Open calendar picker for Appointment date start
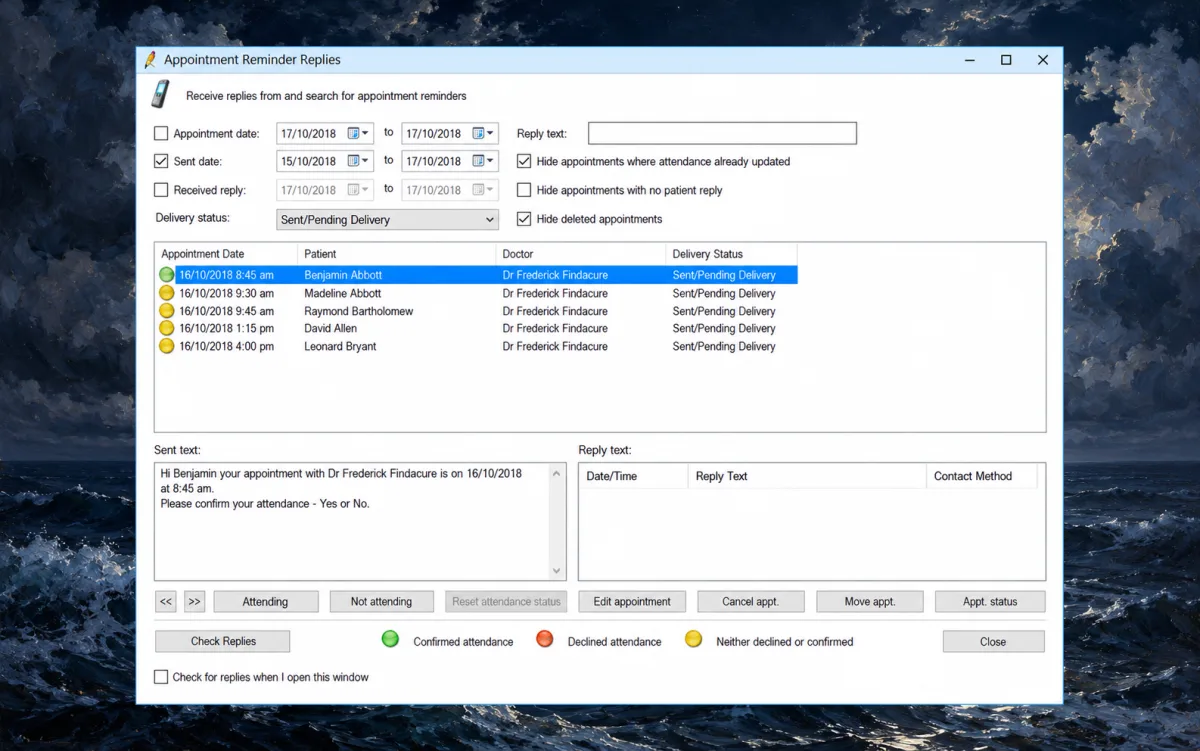 [x=353, y=133]
